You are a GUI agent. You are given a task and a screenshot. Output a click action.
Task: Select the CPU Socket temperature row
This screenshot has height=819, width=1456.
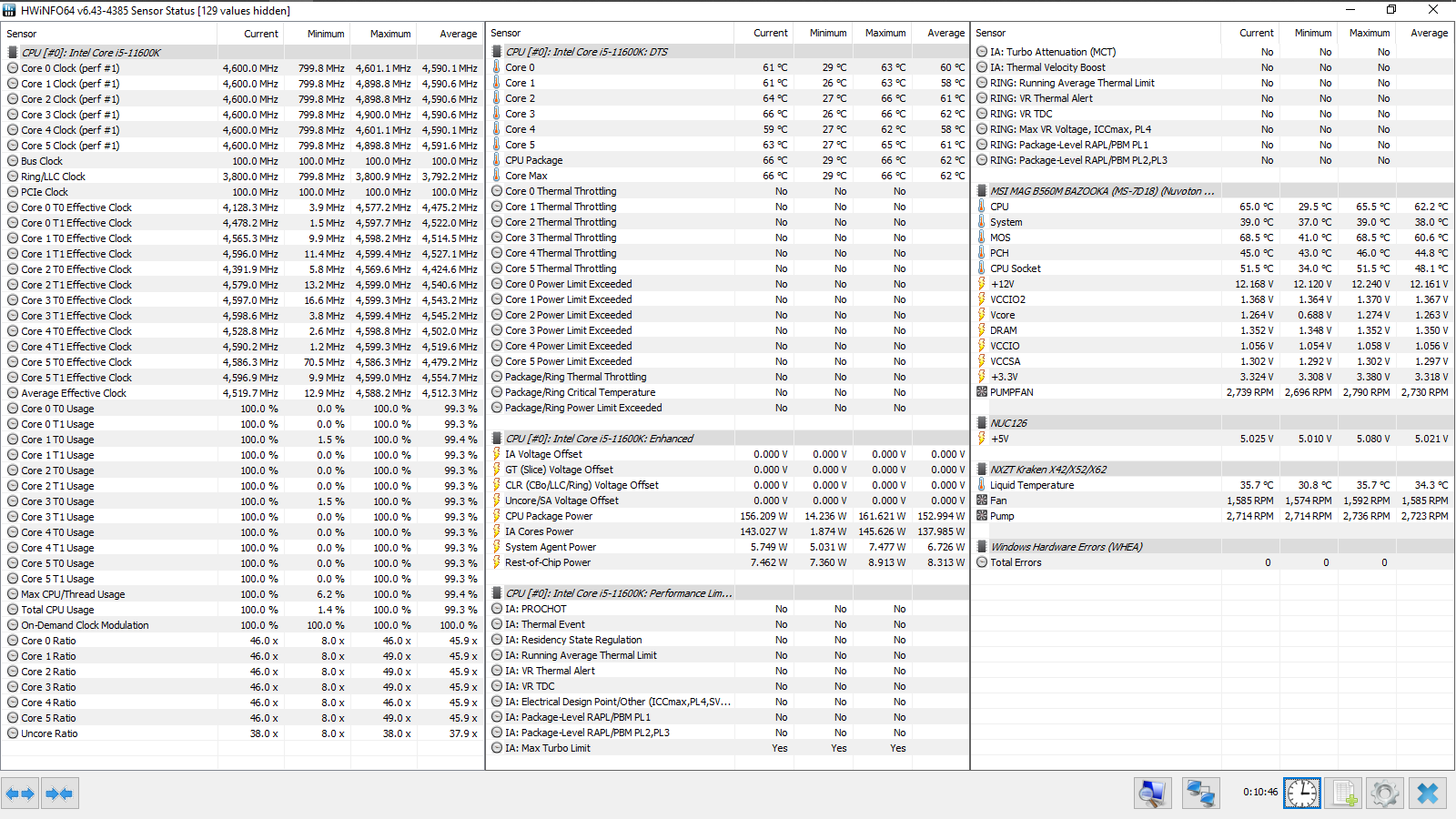click(1213, 268)
